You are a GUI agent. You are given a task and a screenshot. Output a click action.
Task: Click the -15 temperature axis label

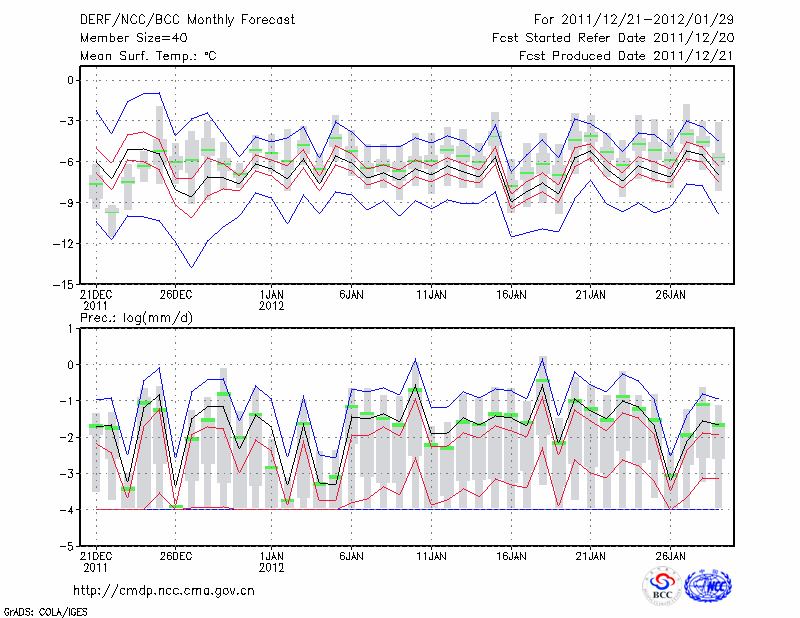[61, 284]
